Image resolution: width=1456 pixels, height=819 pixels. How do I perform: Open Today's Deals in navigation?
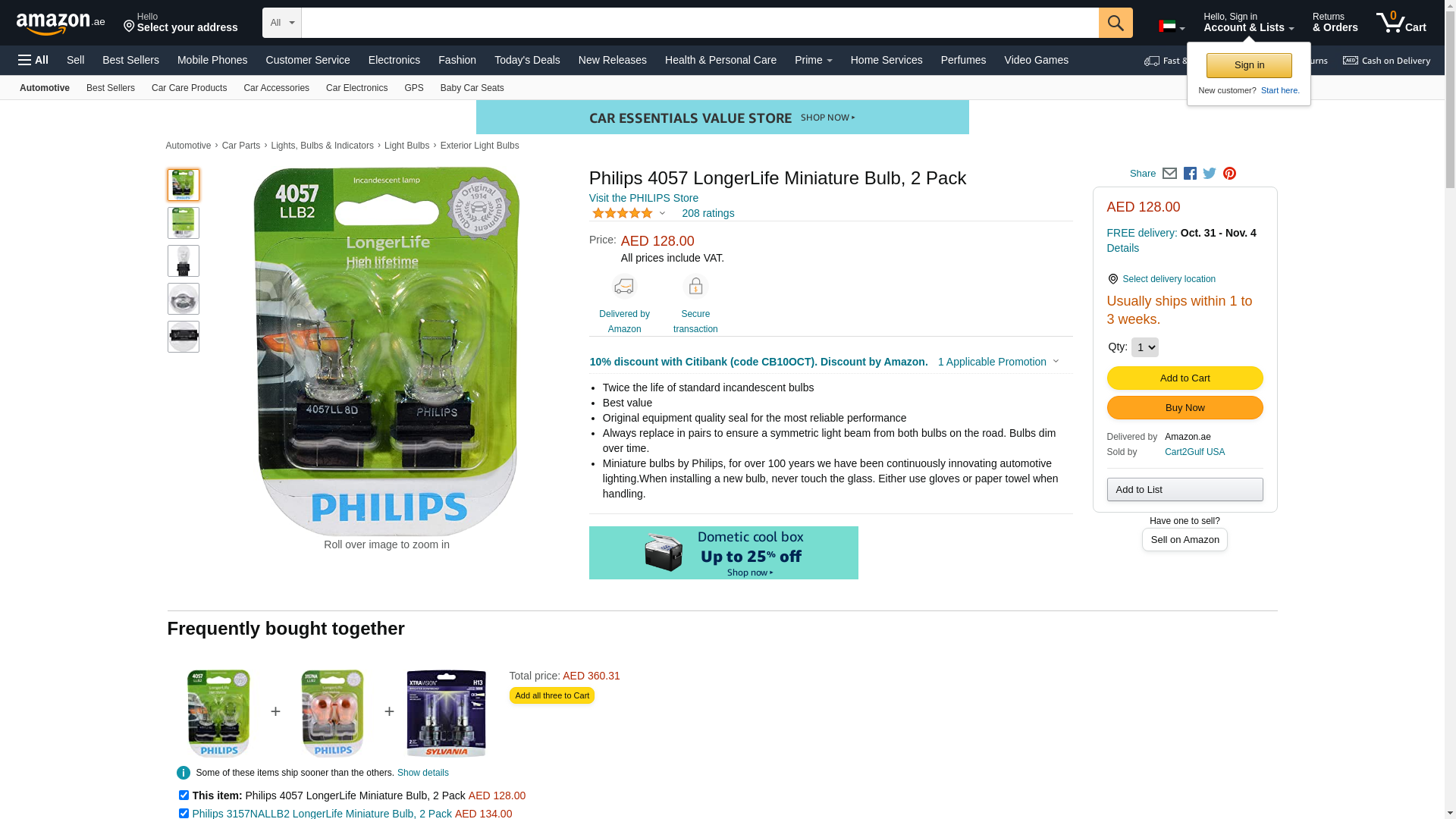click(527, 60)
